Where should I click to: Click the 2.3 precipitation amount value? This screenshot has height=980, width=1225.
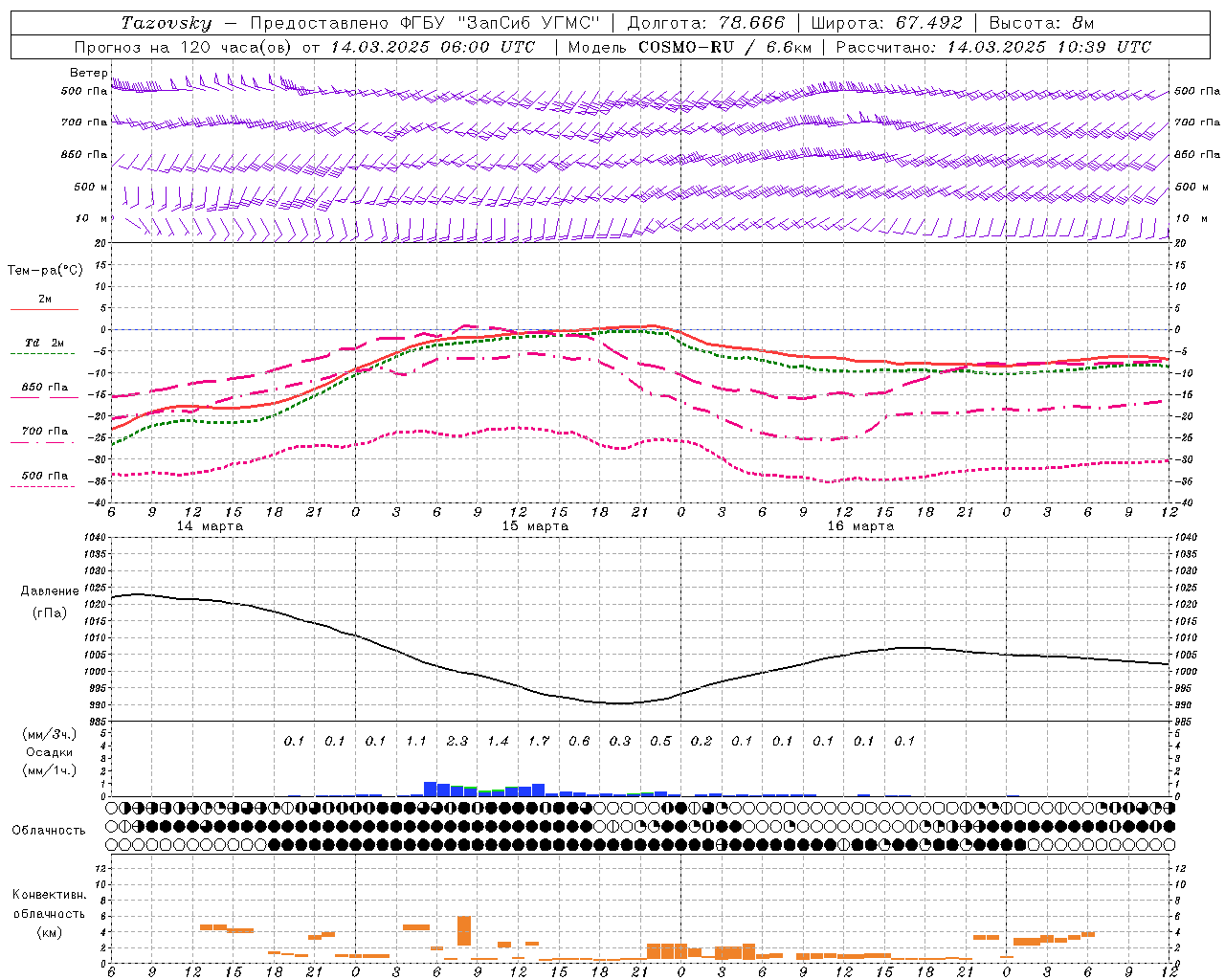[457, 741]
